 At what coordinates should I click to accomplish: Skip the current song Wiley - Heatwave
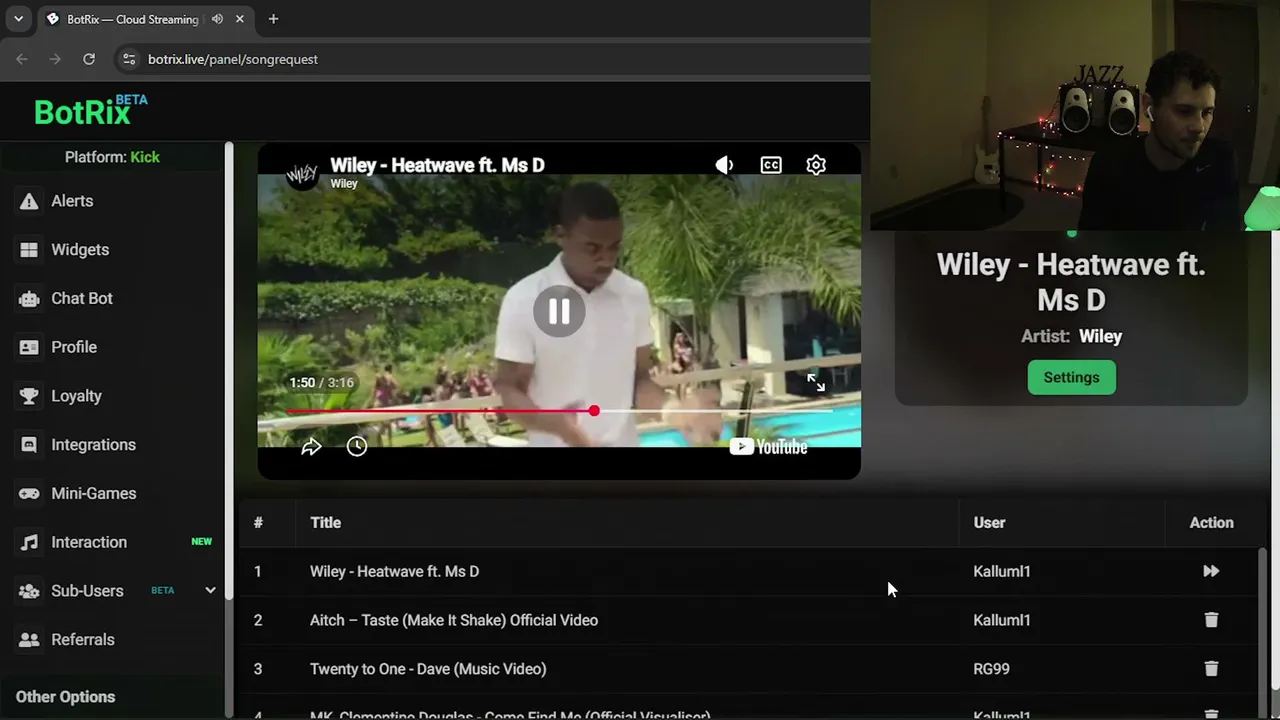tap(1211, 571)
